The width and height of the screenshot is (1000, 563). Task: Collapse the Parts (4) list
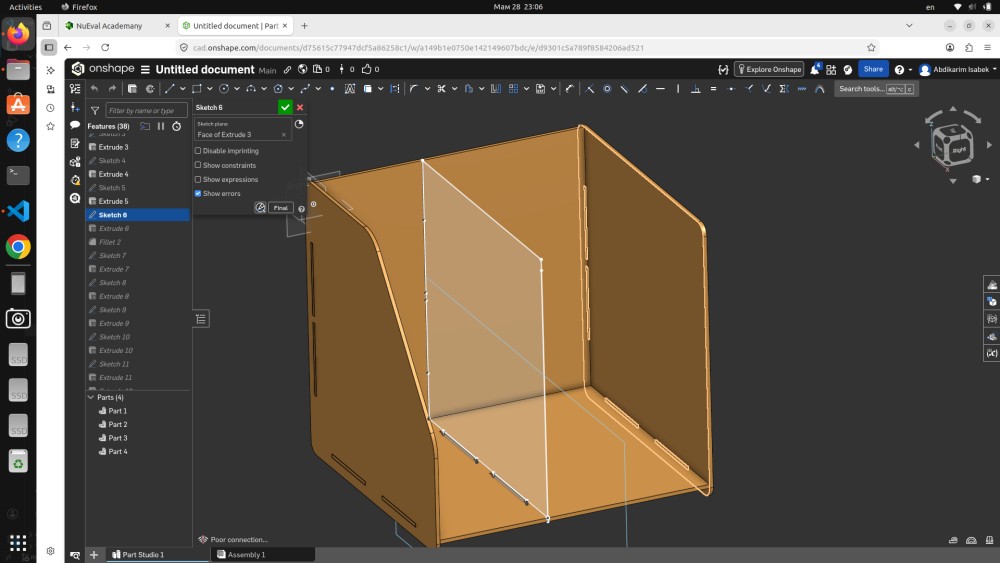91,397
